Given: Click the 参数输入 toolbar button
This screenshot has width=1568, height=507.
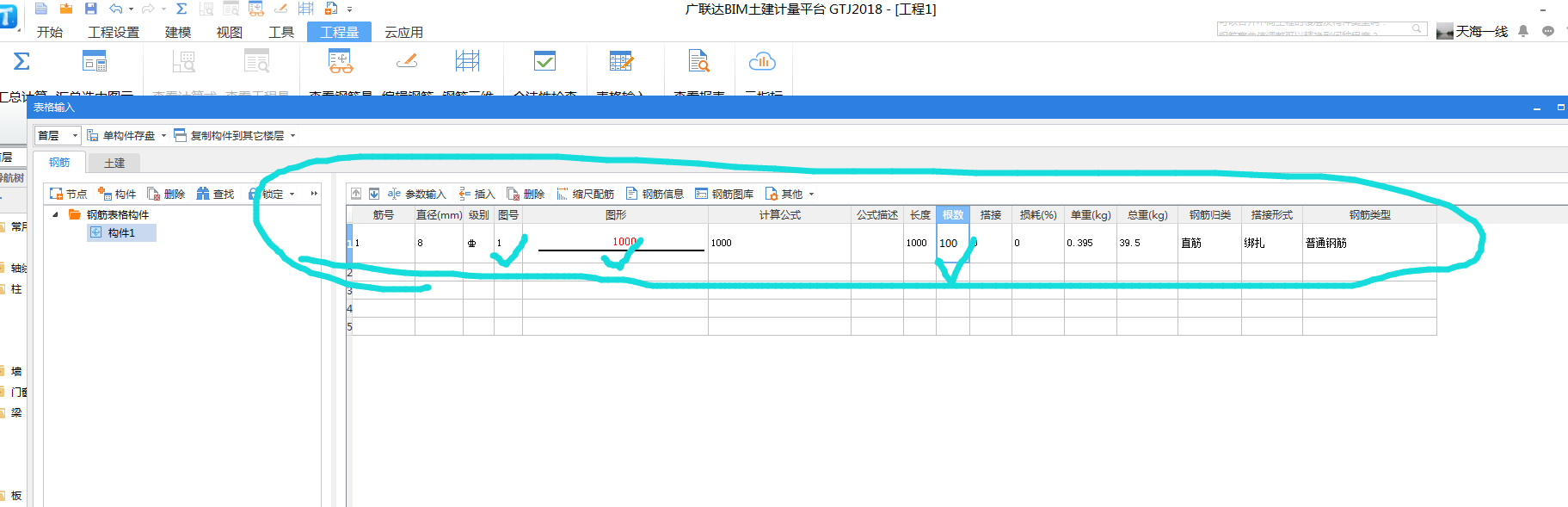Looking at the screenshot, I should pos(417,194).
